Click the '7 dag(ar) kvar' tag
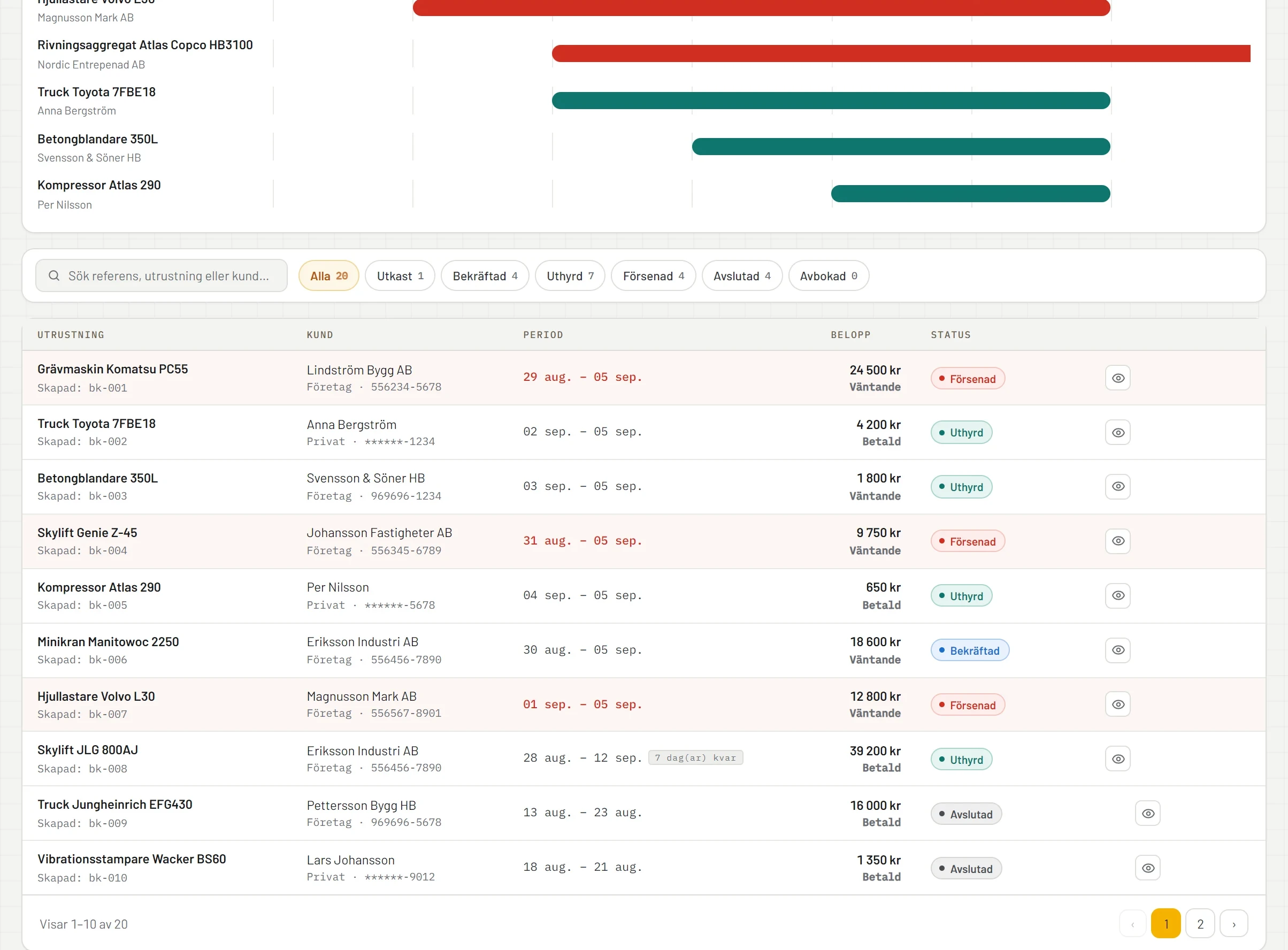 pos(696,758)
